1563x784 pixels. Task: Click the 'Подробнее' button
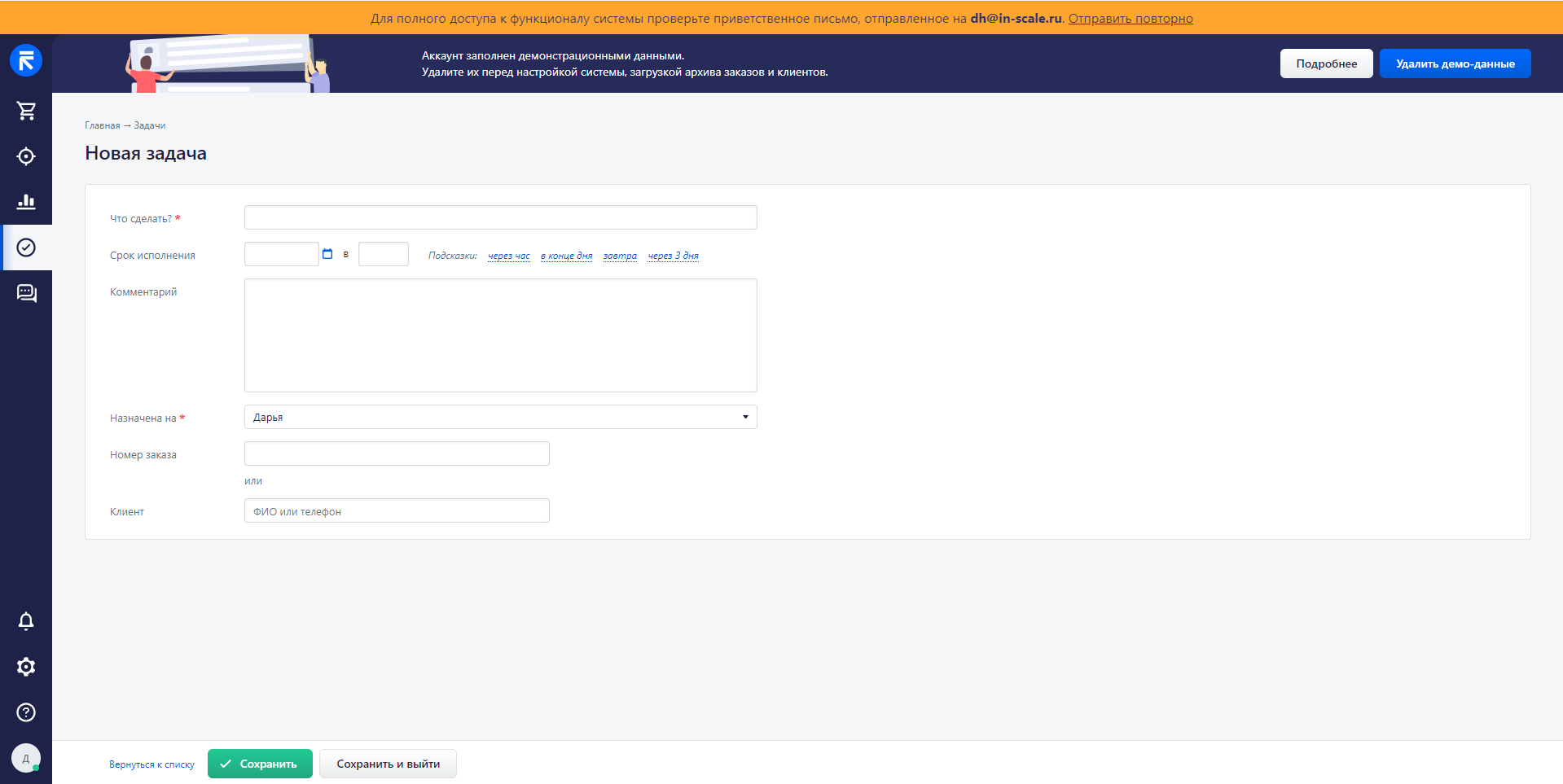1327,64
